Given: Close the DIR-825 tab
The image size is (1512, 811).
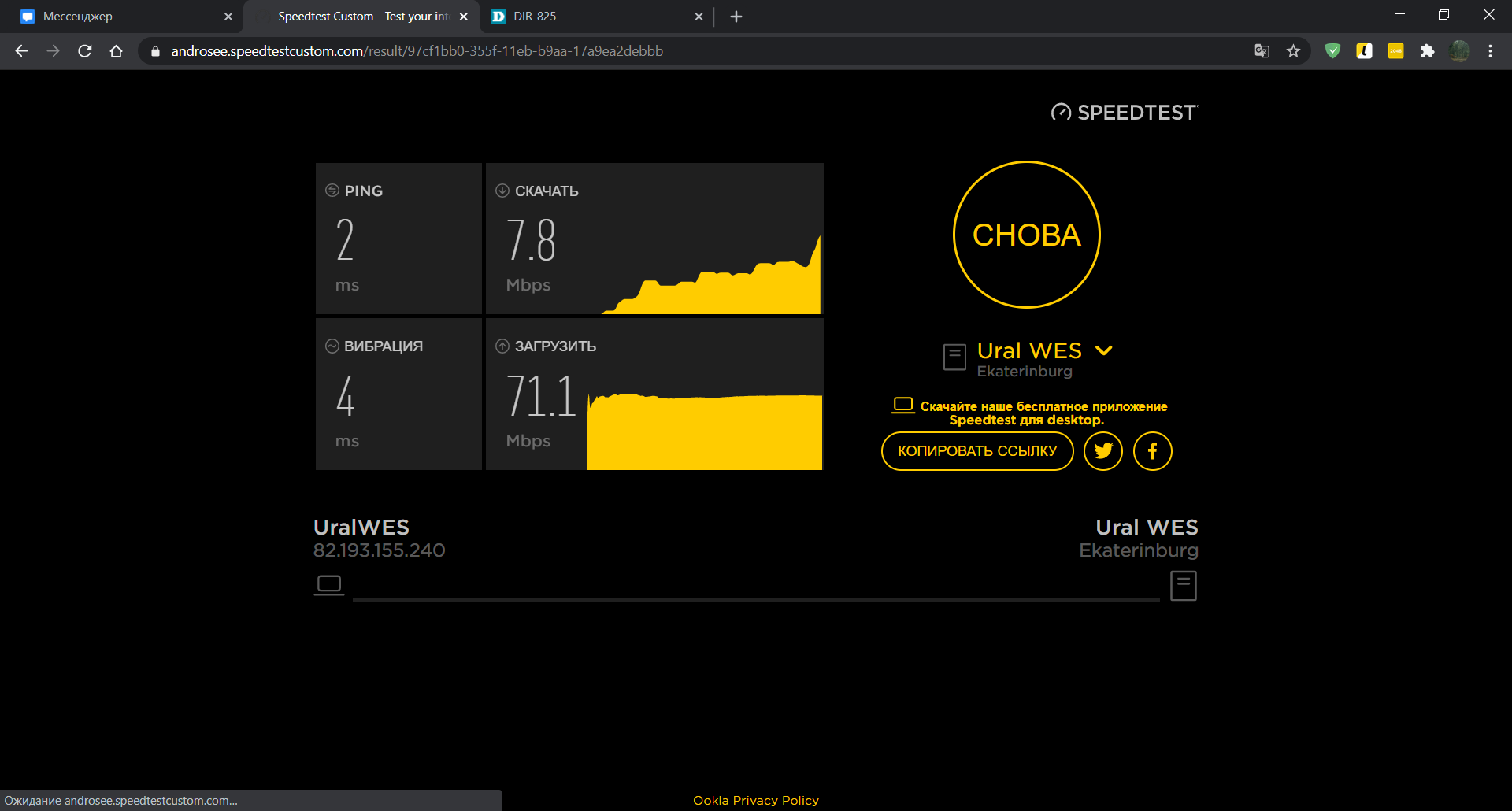Looking at the screenshot, I should click(x=699, y=17).
